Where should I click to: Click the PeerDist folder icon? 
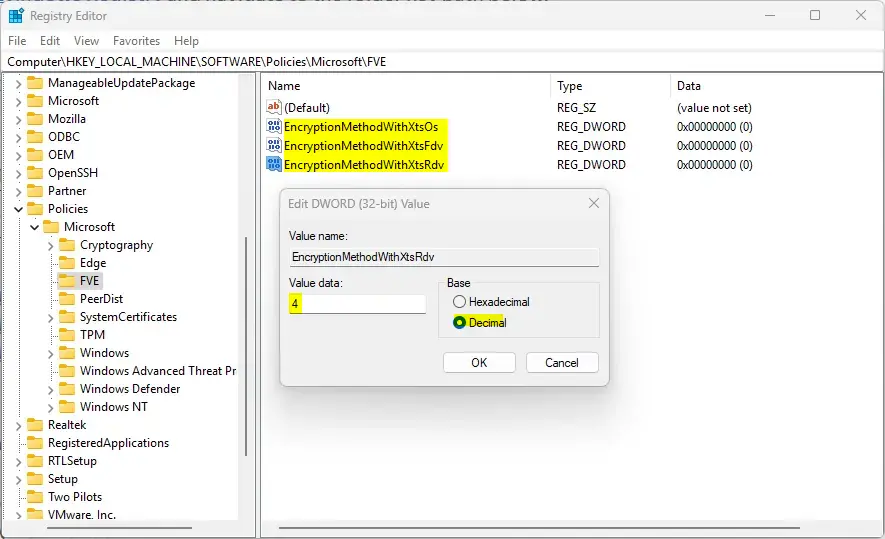coord(67,299)
